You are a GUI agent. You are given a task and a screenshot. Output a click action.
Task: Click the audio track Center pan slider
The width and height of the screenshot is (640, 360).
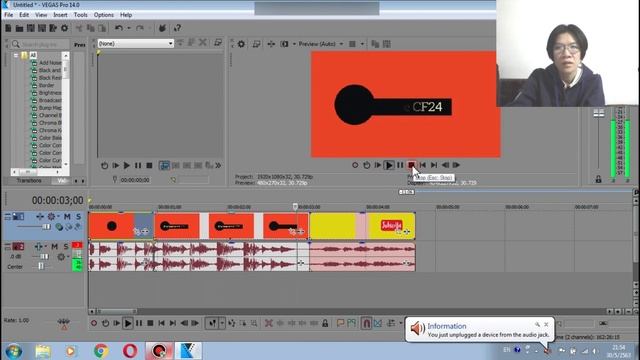tap(40, 266)
